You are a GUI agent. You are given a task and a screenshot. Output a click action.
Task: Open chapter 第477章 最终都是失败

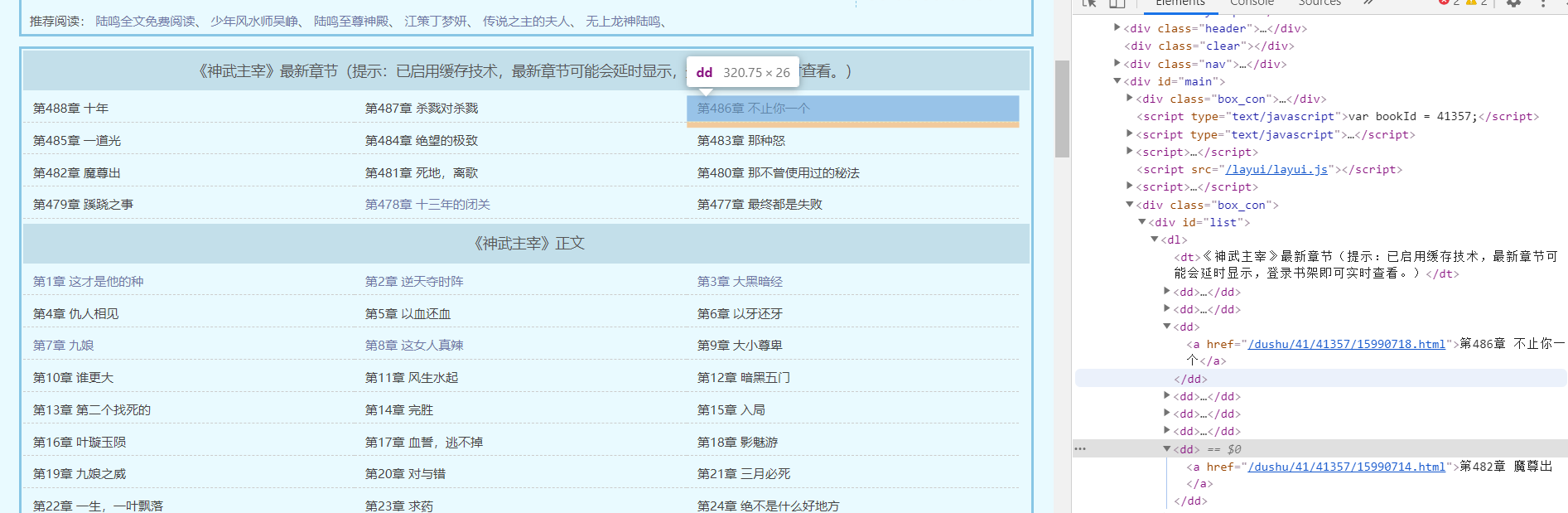760,205
